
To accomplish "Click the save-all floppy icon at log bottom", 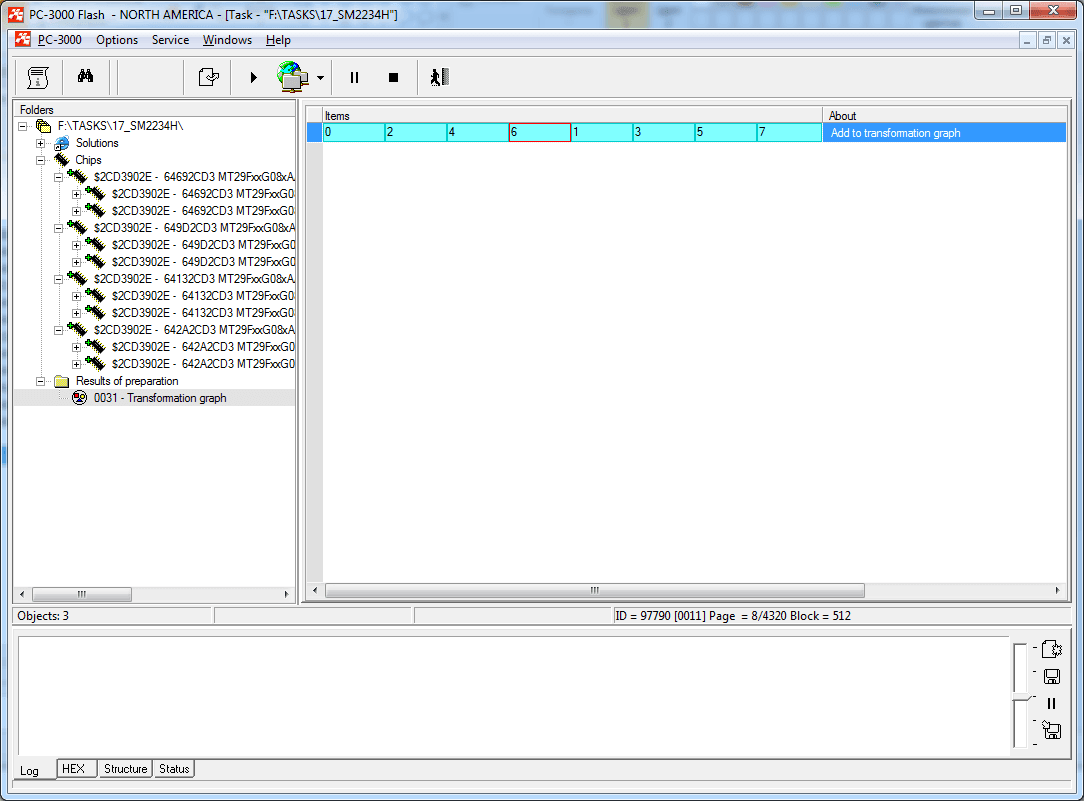I will coord(1052,730).
